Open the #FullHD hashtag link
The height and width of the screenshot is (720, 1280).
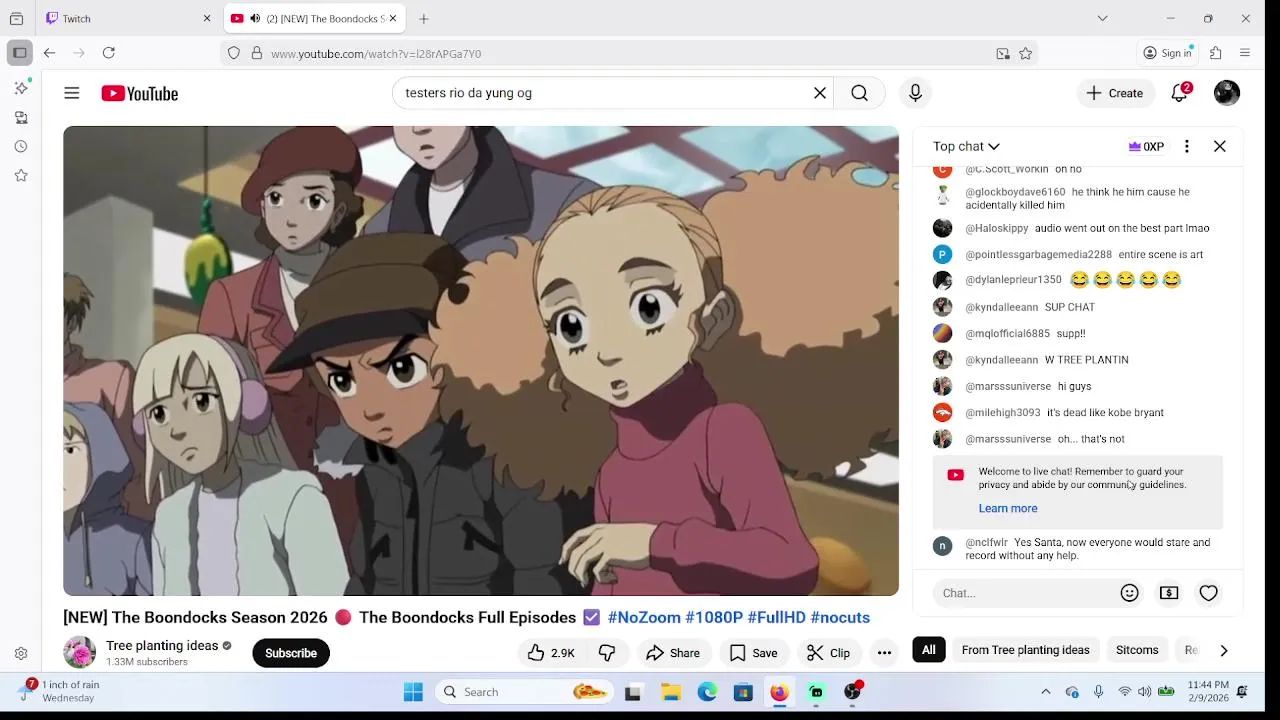coord(776,617)
